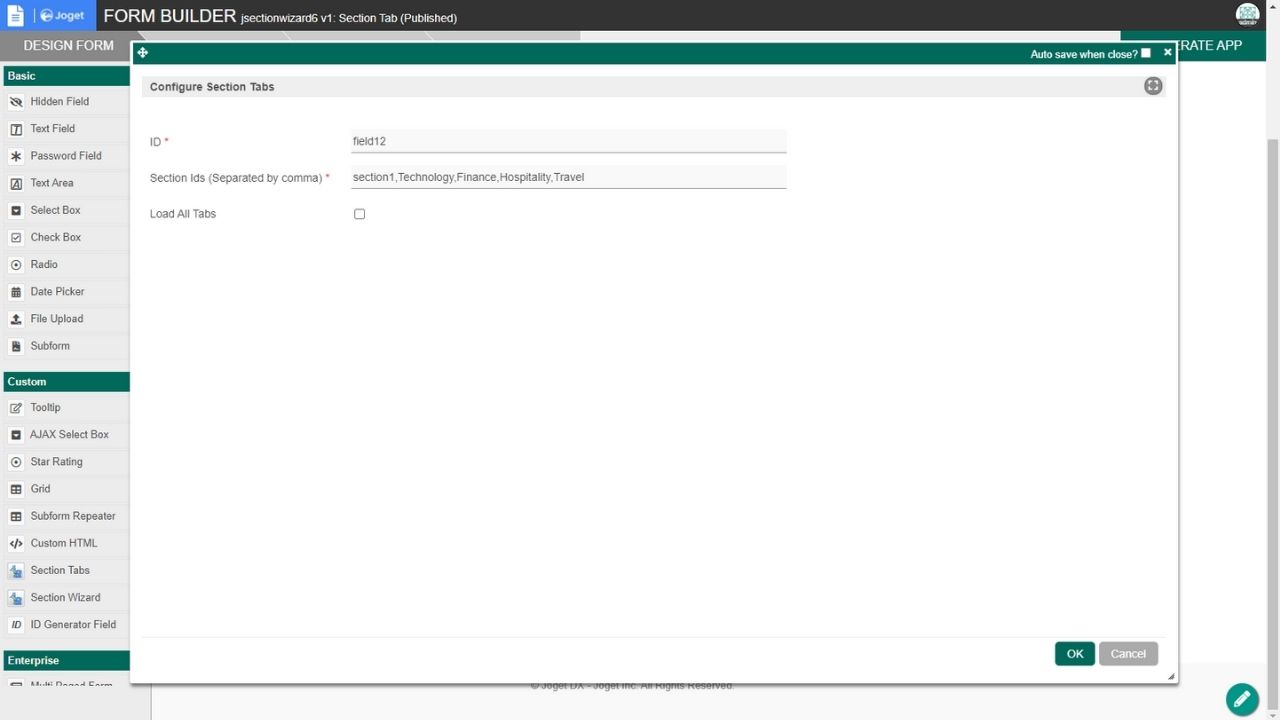This screenshot has height=720, width=1280.
Task: Select Section Wizard in the palette
Action: point(65,598)
